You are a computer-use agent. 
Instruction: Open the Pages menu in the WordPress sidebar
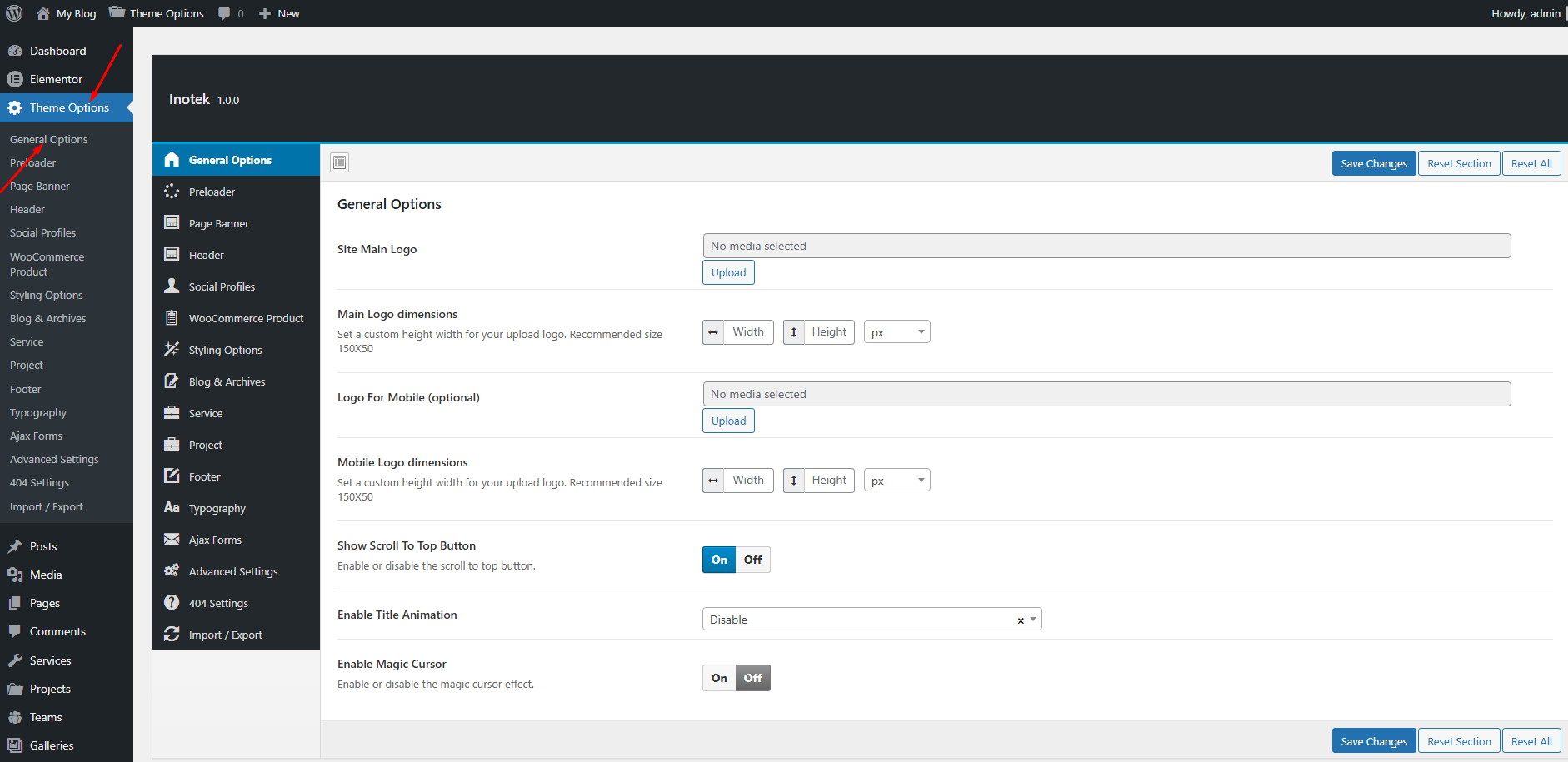[x=45, y=603]
